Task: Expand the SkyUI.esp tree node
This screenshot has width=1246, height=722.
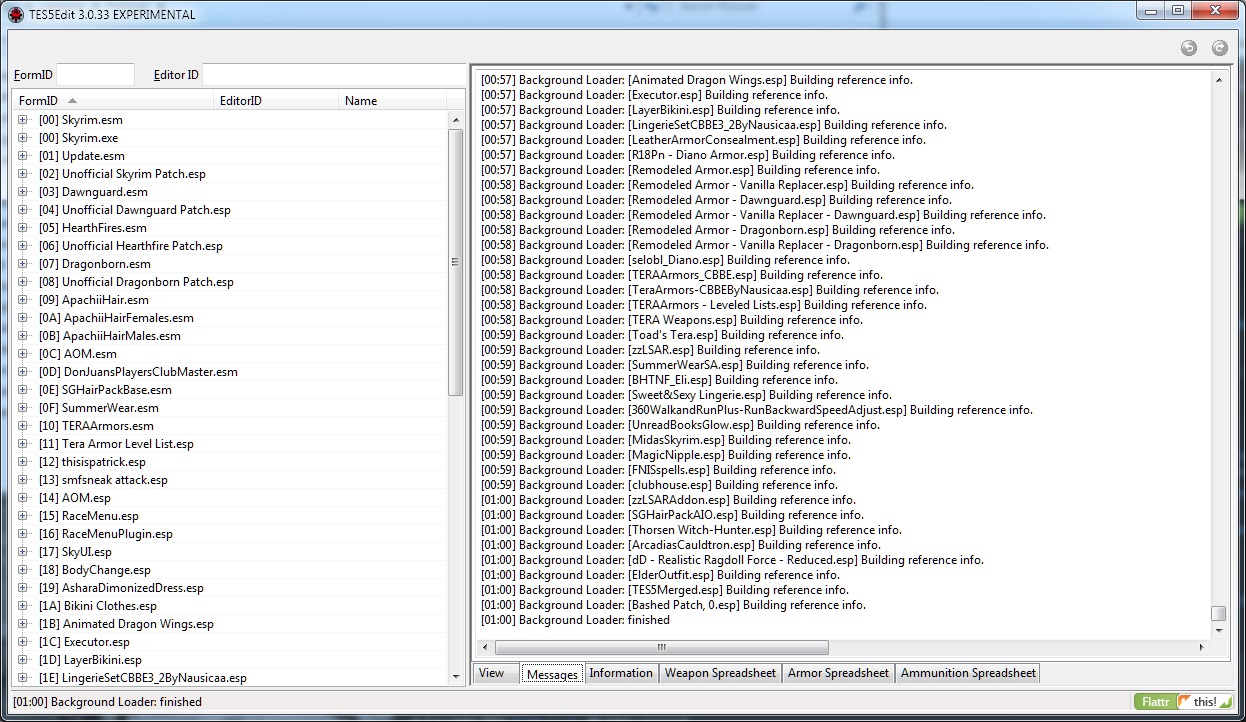Action: [x=23, y=552]
